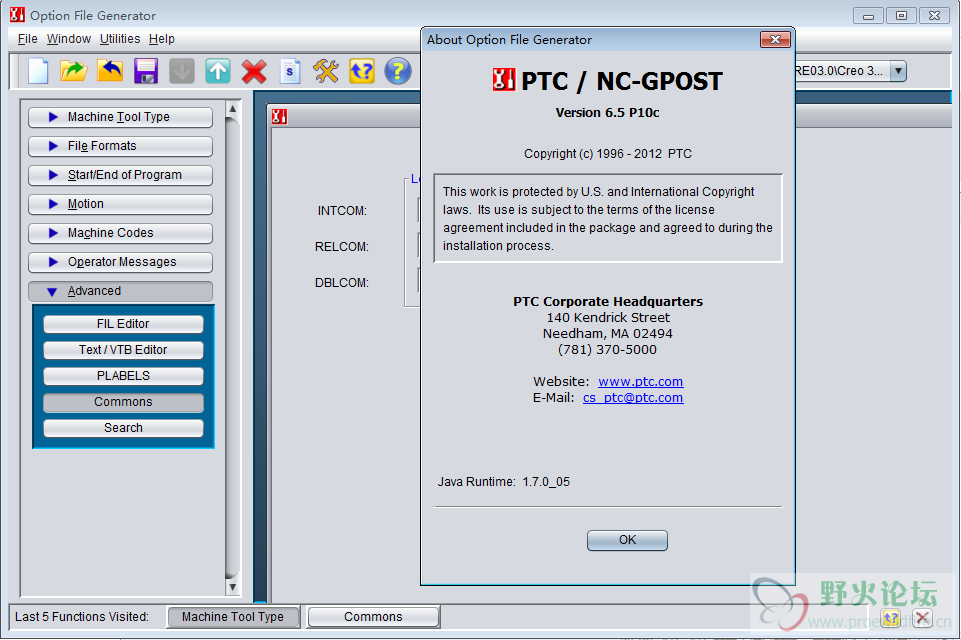Click the sidebar scrollbar up arrow
Viewport: 961px width, 640px height.
point(232,109)
